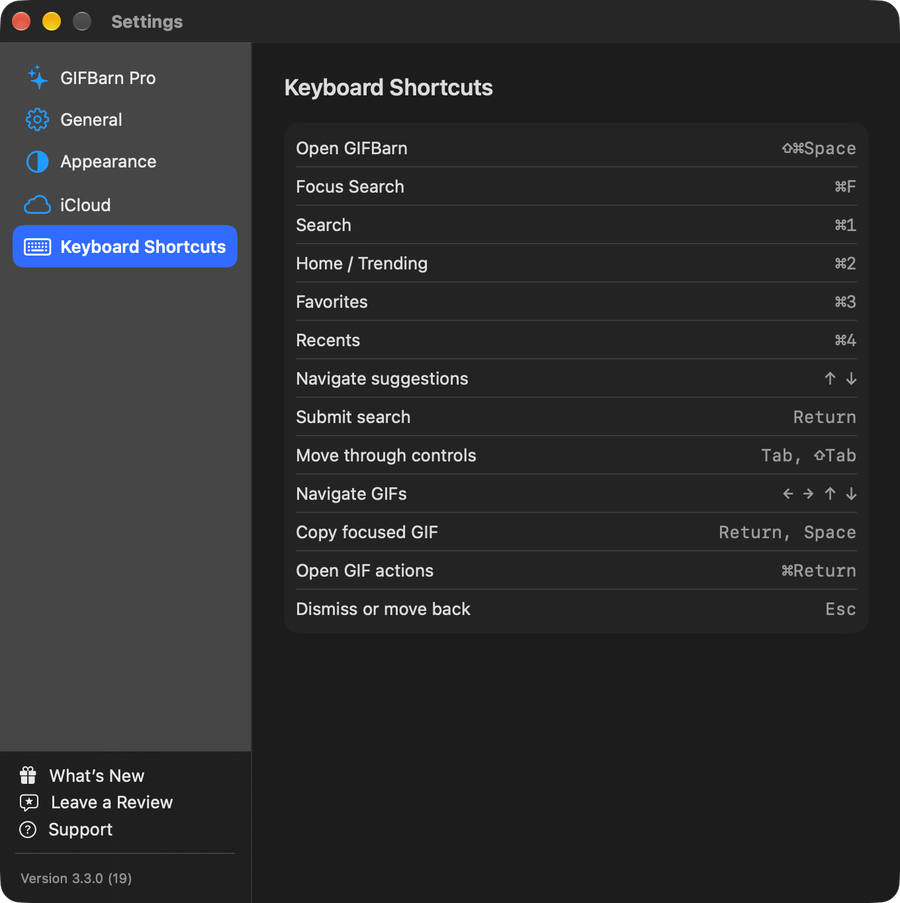The image size is (900, 903).
Task: Click the ⌘1 shortcut value
Action: point(845,225)
